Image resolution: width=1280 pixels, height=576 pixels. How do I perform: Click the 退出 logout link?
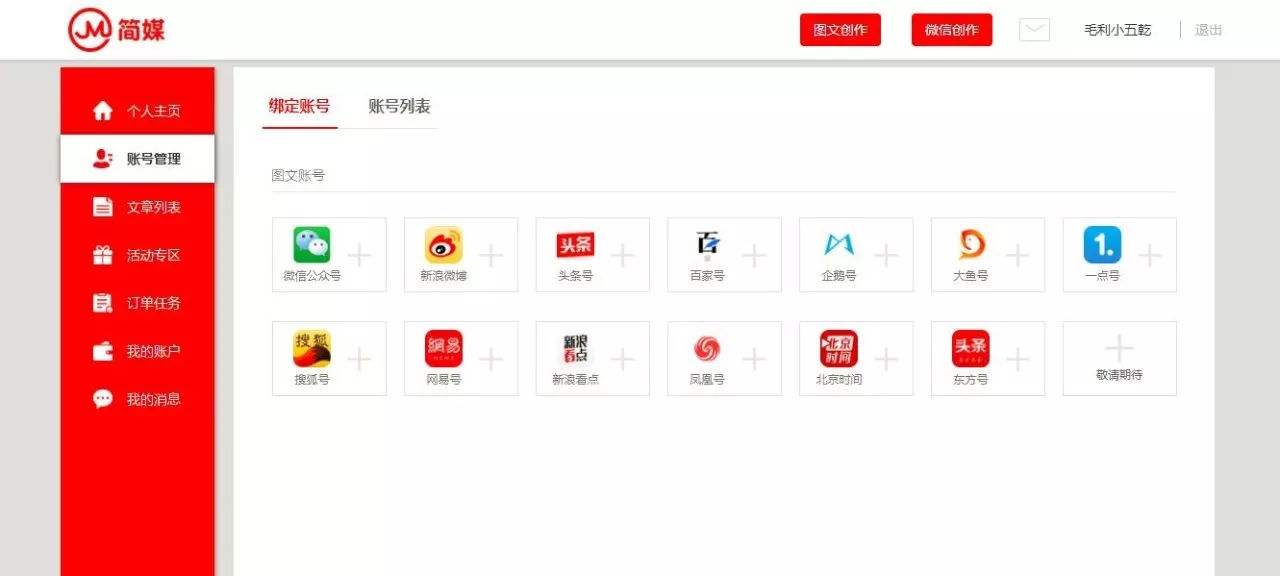pyautogui.click(x=1208, y=30)
